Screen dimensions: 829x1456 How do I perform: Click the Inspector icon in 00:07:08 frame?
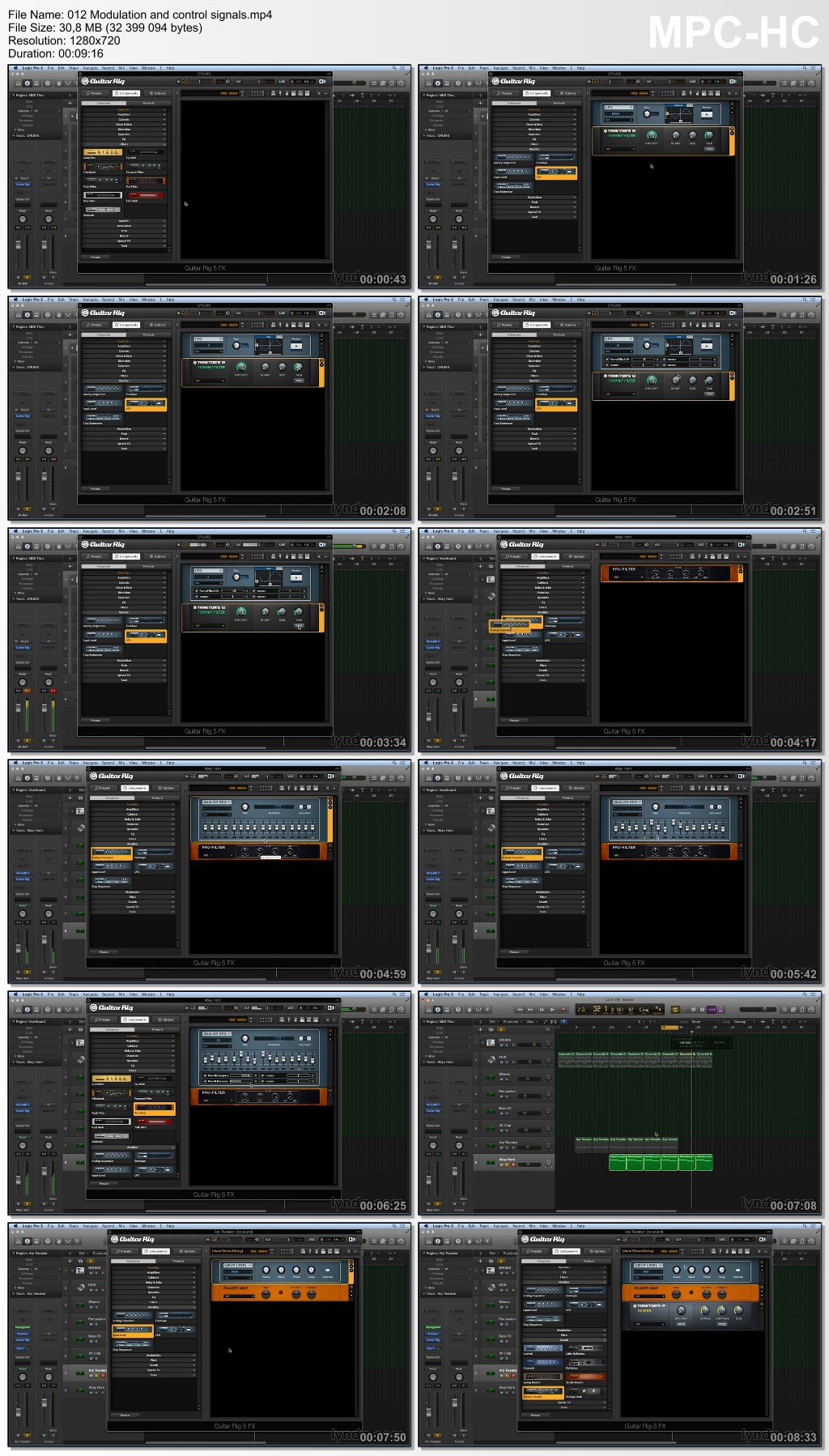[x=437, y=1009]
